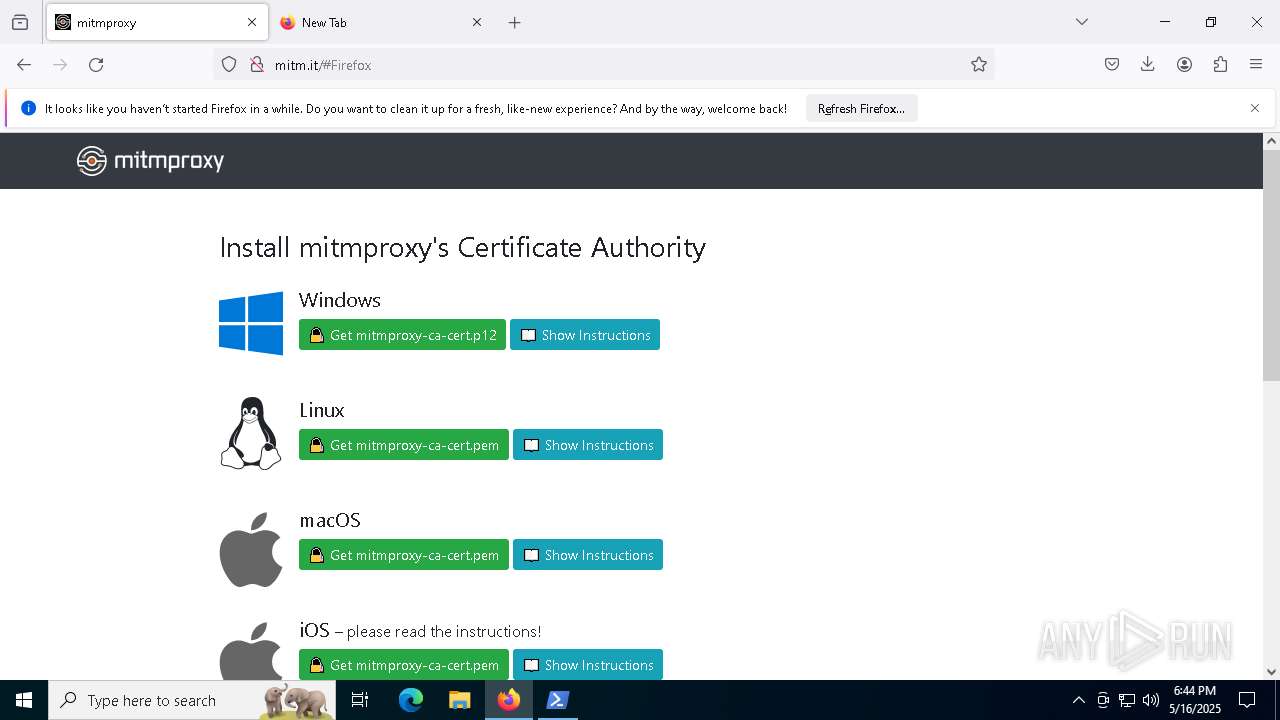Get mitmproxy-ca-cert.pem for iOS
This screenshot has height=720, width=1280.
point(404,664)
